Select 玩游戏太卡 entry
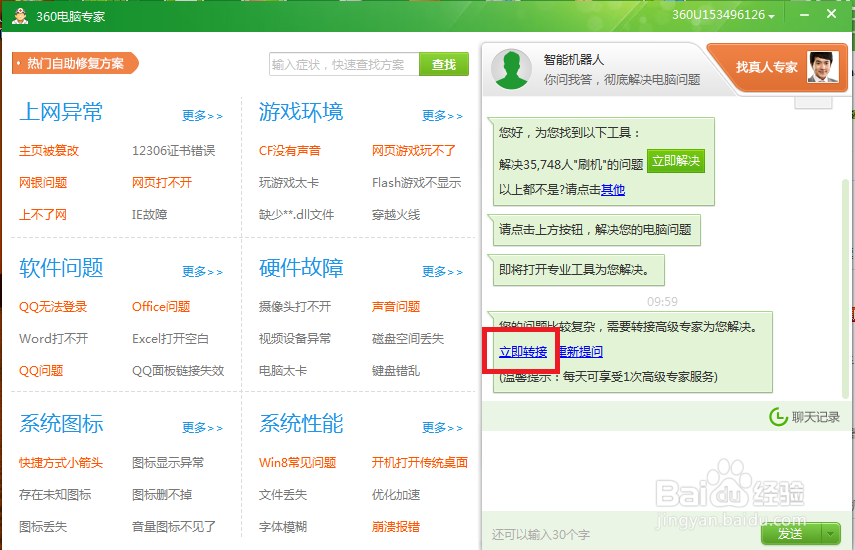Screen dimensions: 855x550 (x=289, y=183)
